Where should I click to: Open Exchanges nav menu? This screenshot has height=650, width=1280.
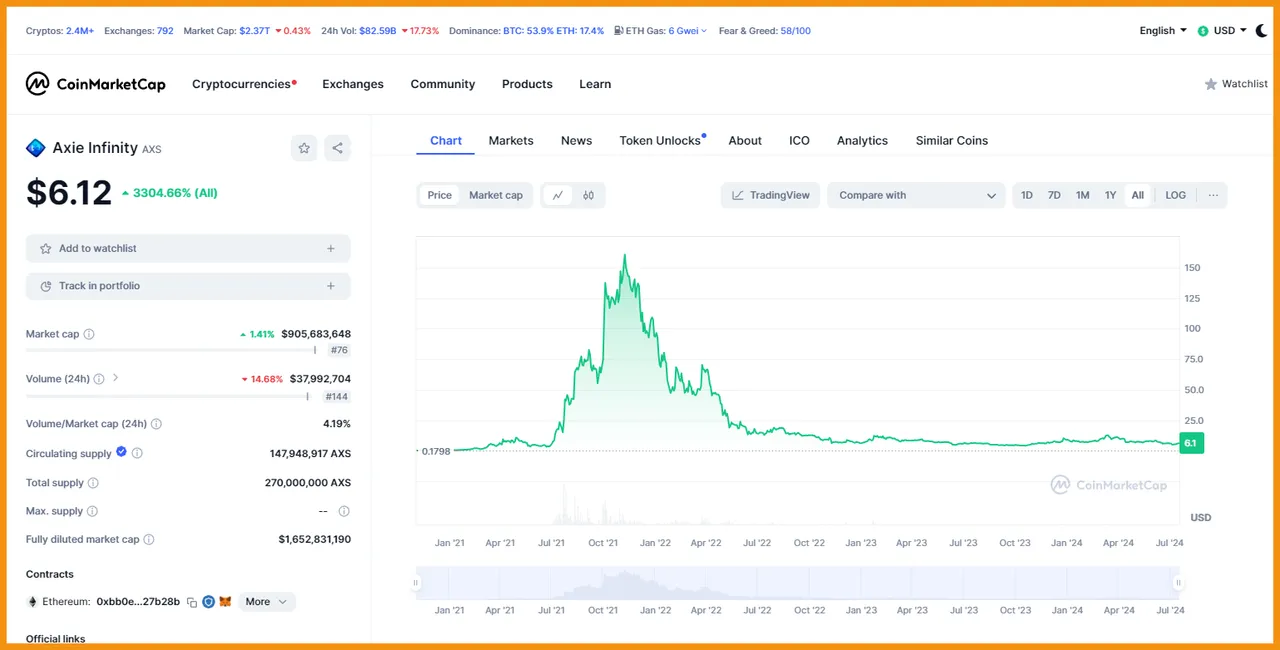[x=353, y=84]
